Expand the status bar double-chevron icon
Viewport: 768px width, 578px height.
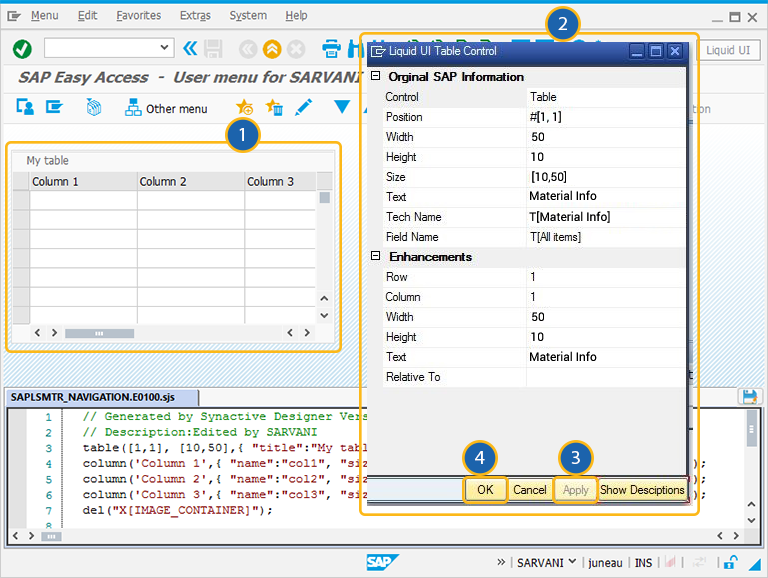tap(501, 562)
